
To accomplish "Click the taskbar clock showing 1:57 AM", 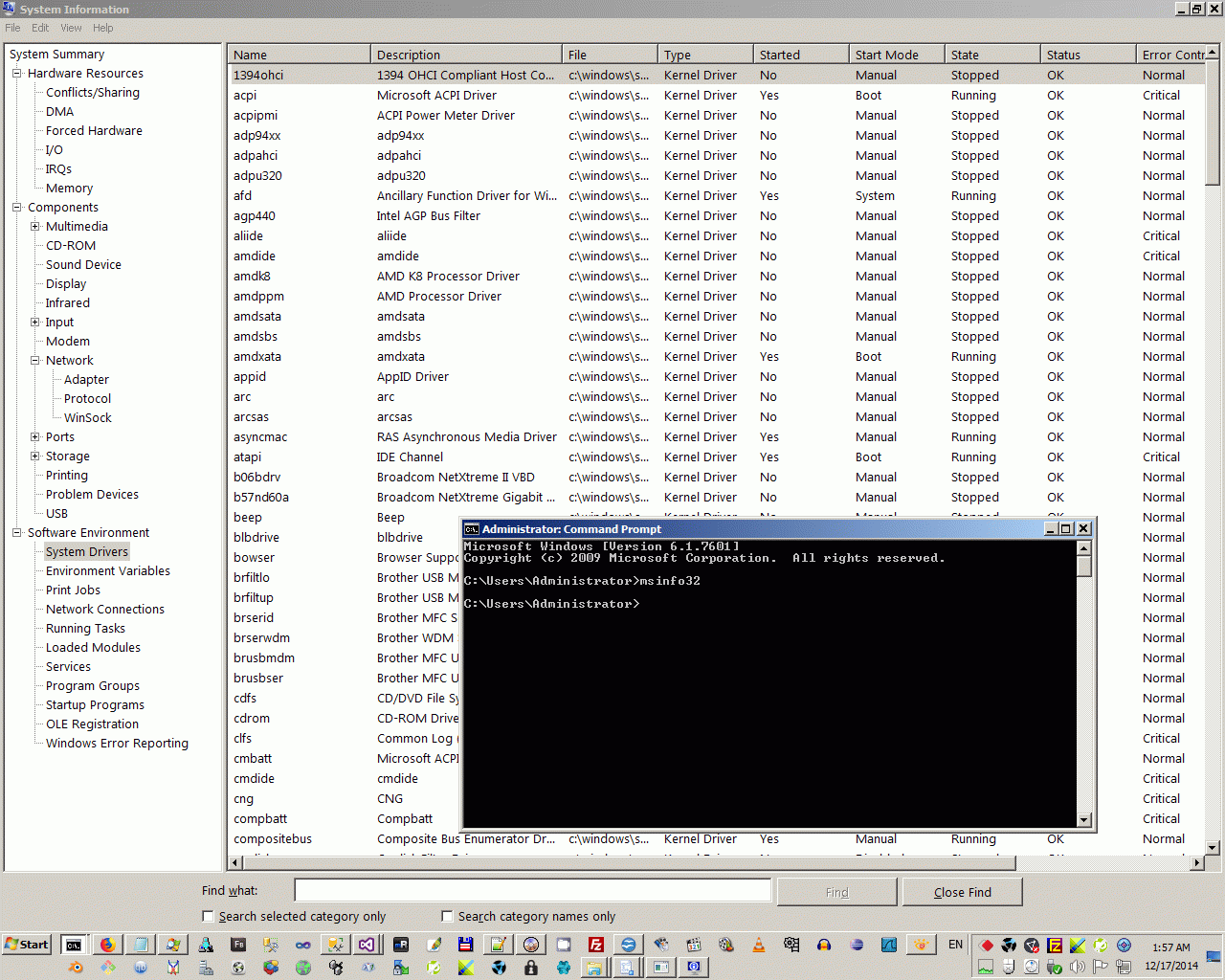I will tap(1171, 947).
